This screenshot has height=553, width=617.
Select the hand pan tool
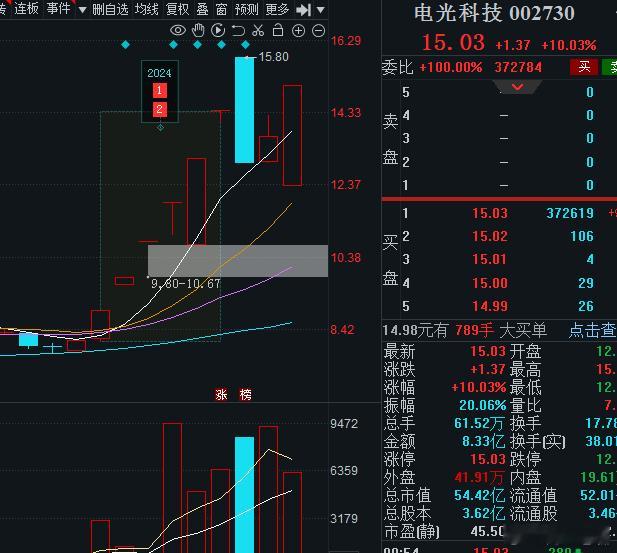pos(198,30)
